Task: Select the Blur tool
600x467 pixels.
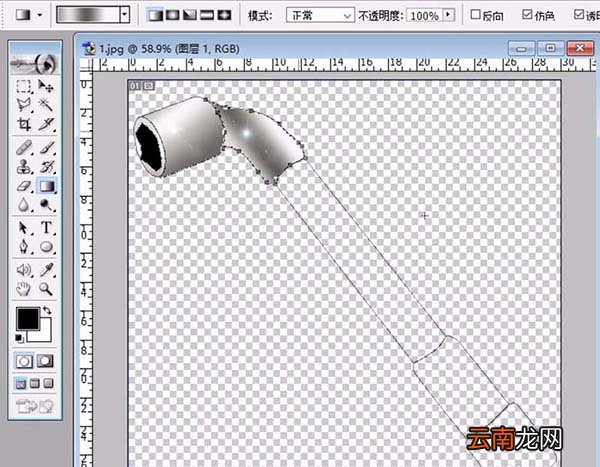Action: 24,206
